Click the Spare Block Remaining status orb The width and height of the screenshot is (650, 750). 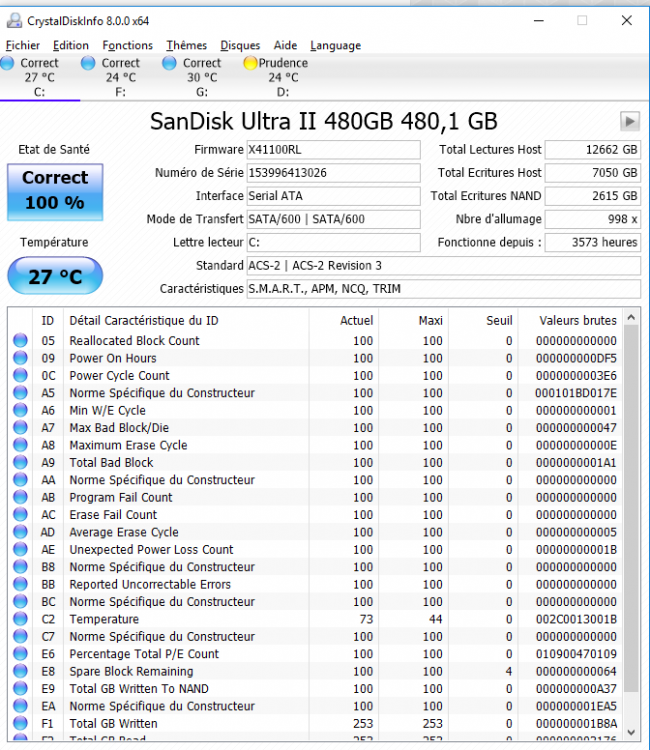click(20, 671)
